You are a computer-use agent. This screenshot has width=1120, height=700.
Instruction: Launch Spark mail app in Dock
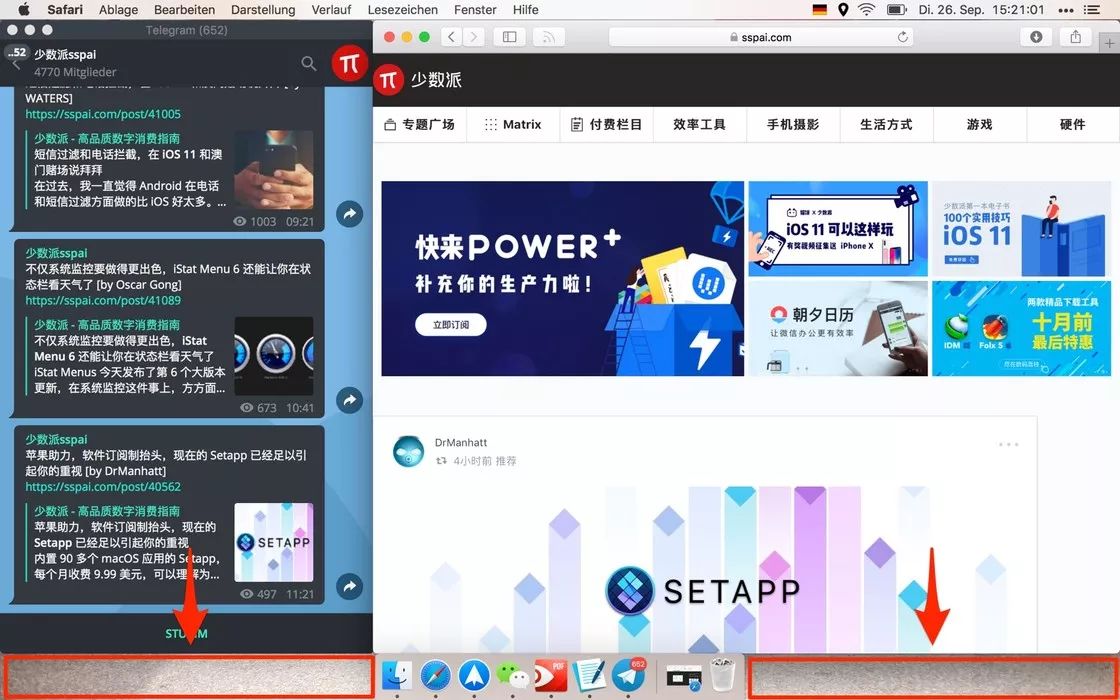[x=474, y=675]
